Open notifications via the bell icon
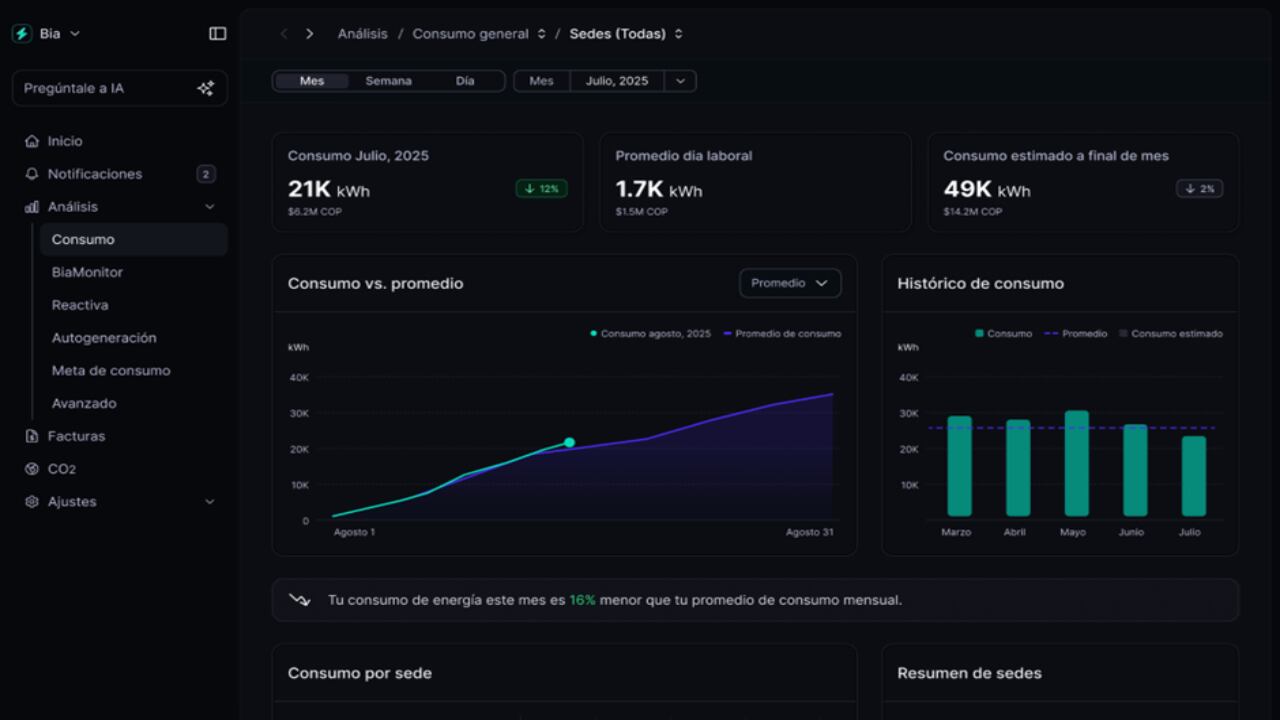Screen dimensions: 1280x720 click(31, 173)
